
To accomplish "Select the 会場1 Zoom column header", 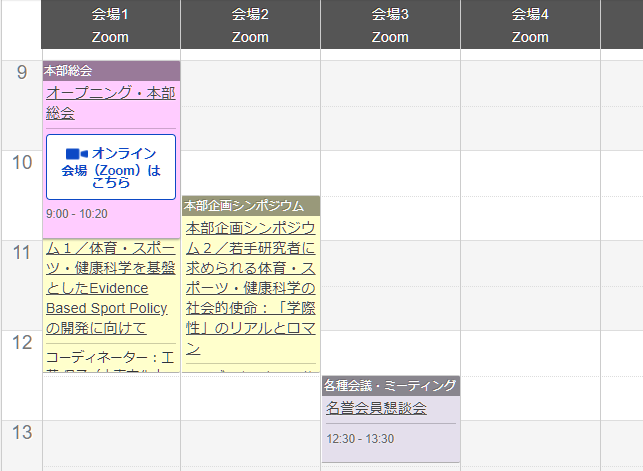I will [110, 25].
